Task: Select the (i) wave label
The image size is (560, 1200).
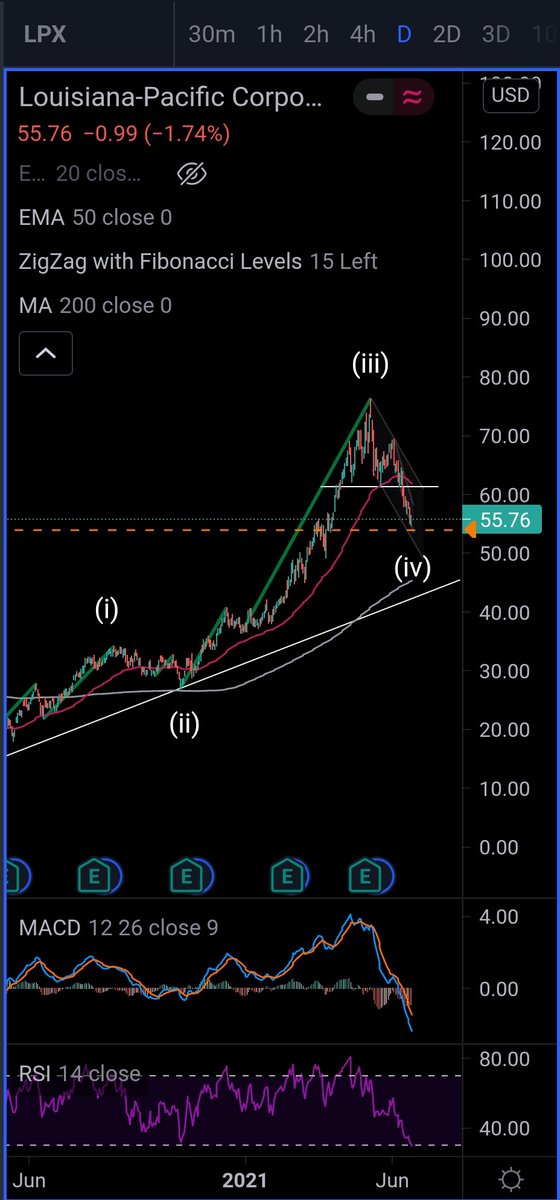Action: coord(106,609)
